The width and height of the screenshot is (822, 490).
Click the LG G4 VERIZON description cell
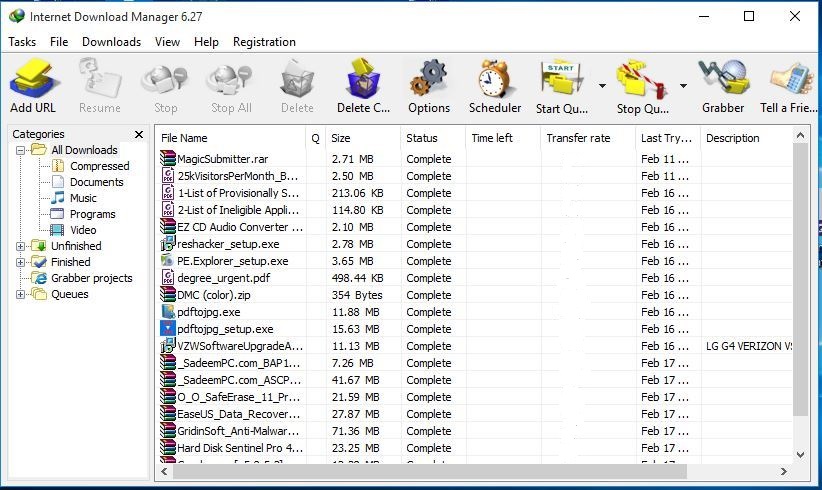(x=749, y=346)
